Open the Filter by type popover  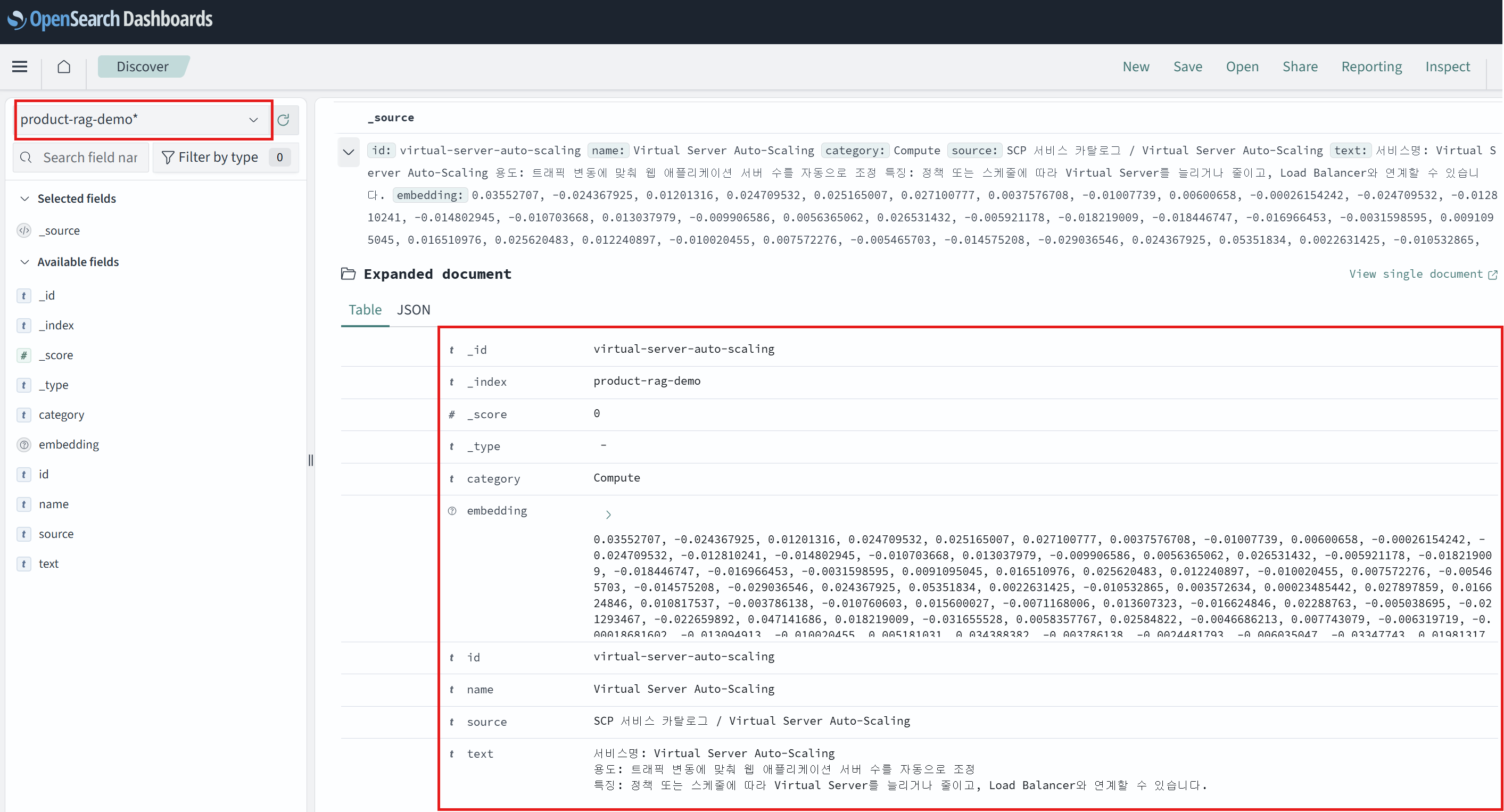[226, 158]
